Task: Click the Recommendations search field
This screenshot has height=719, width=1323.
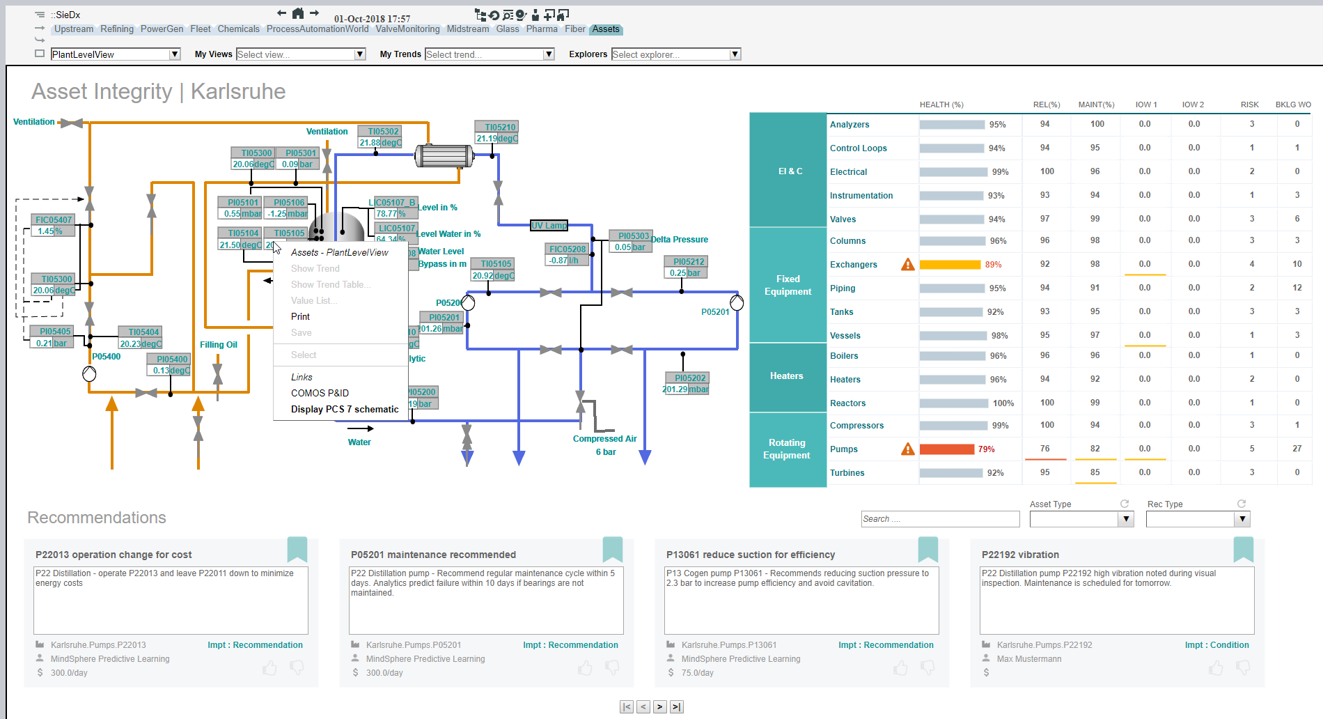Action: pos(940,518)
